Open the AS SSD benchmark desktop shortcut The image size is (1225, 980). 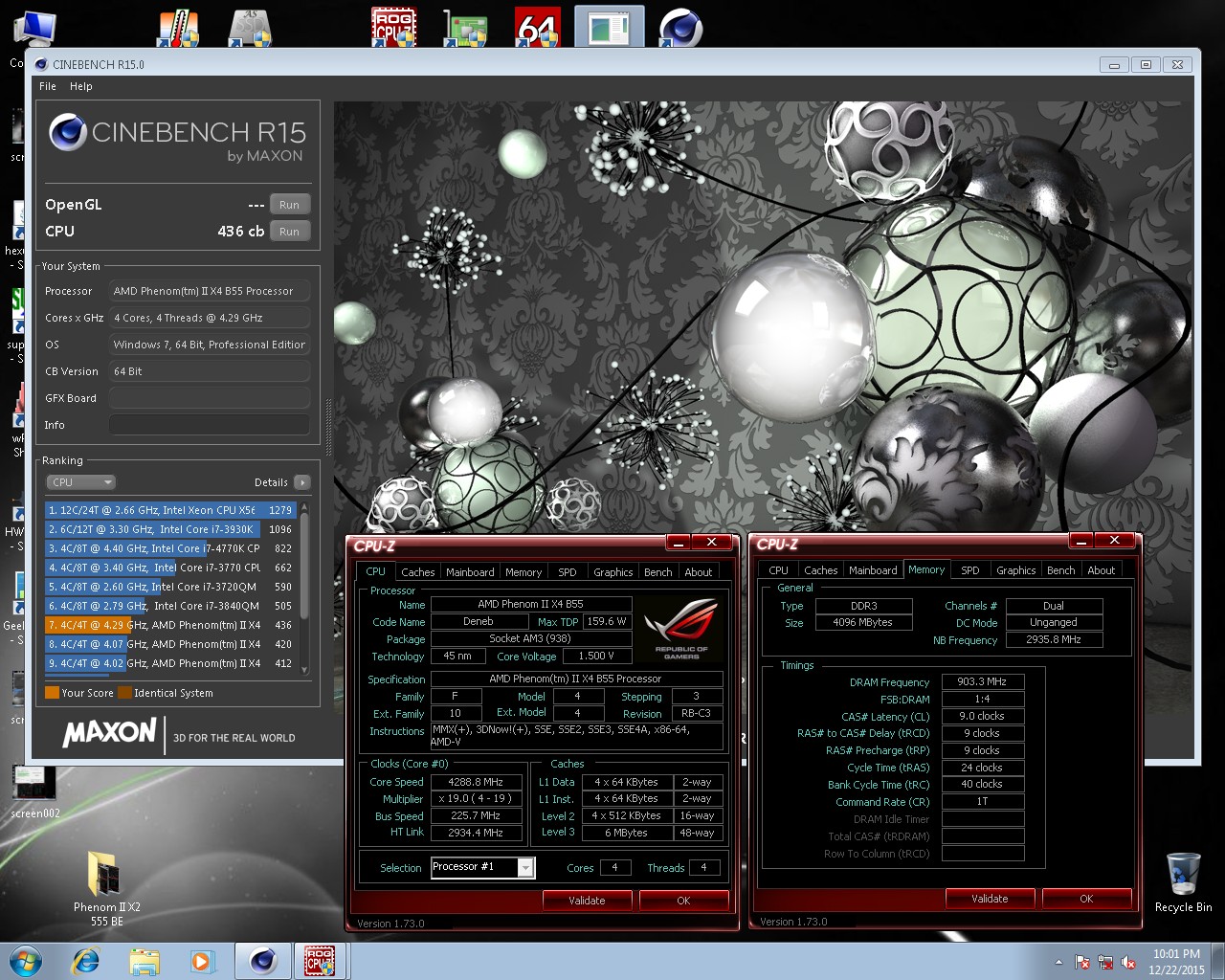coord(250,27)
